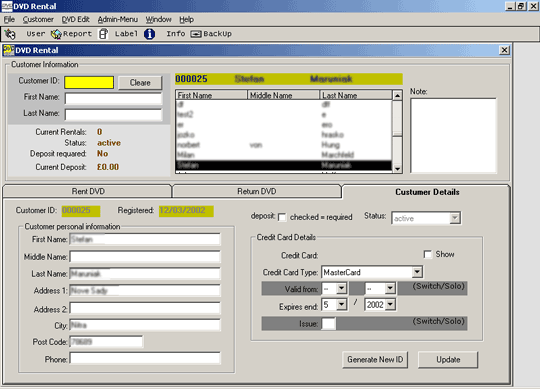
Task: Click the Generate New ID button
Action: click(x=375, y=360)
